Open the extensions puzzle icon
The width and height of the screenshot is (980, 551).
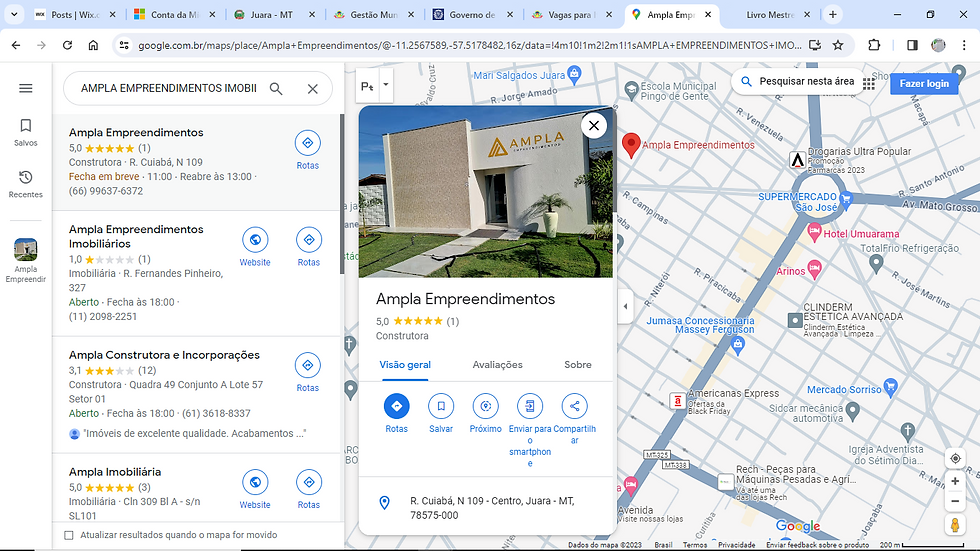click(x=874, y=45)
